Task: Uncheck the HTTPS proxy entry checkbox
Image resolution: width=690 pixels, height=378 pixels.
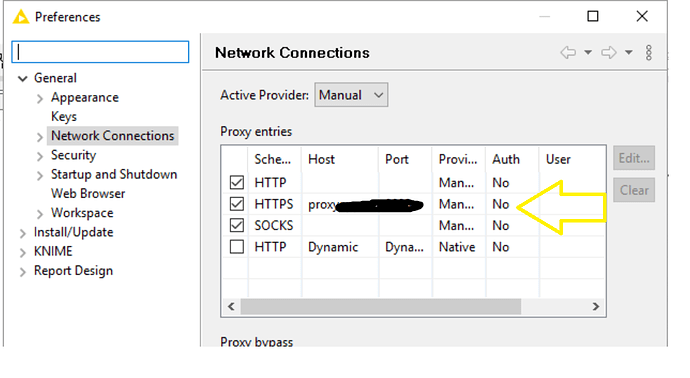Action: click(x=237, y=204)
